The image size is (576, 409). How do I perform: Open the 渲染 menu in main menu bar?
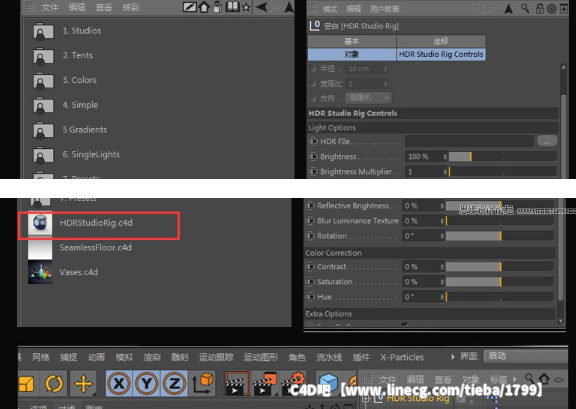pos(152,357)
